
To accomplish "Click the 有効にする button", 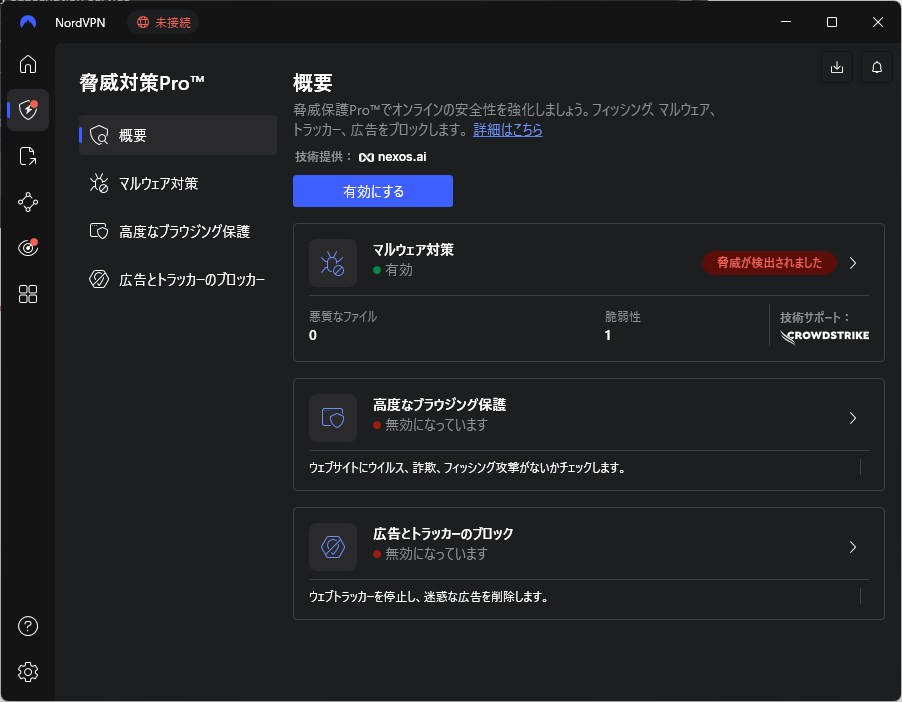I will click(x=372, y=191).
